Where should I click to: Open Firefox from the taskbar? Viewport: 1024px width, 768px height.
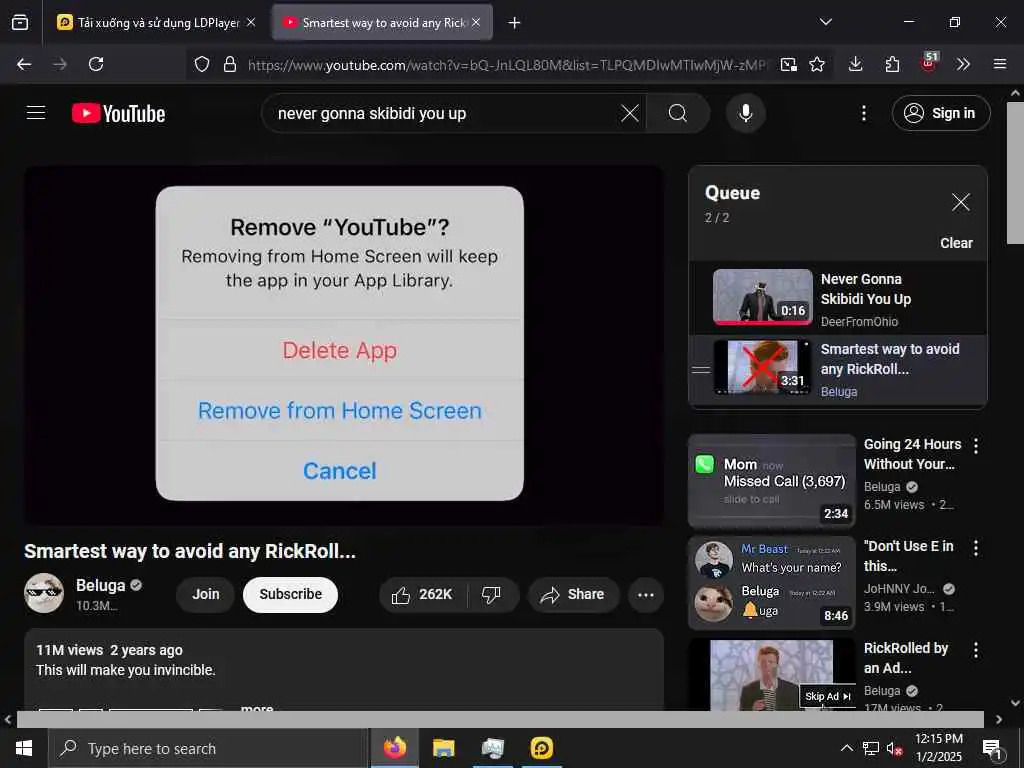pyautogui.click(x=394, y=748)
